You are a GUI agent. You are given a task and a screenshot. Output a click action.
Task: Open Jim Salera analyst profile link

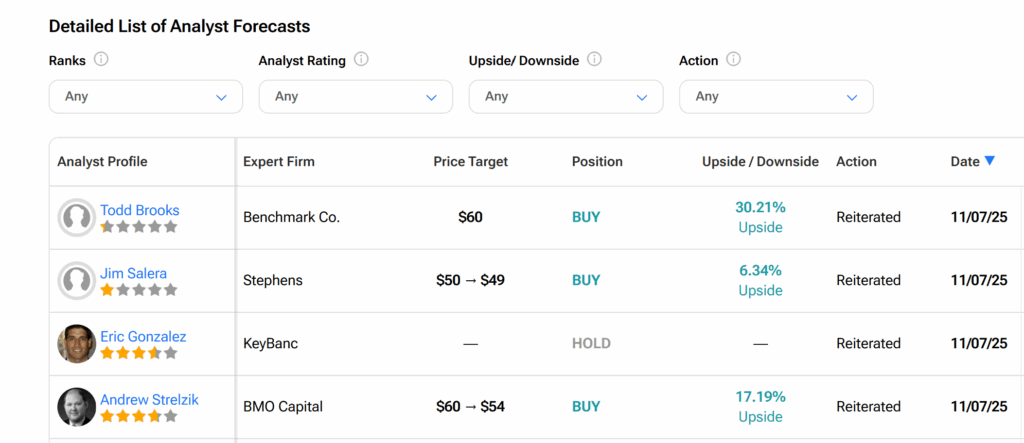[133, 273]
